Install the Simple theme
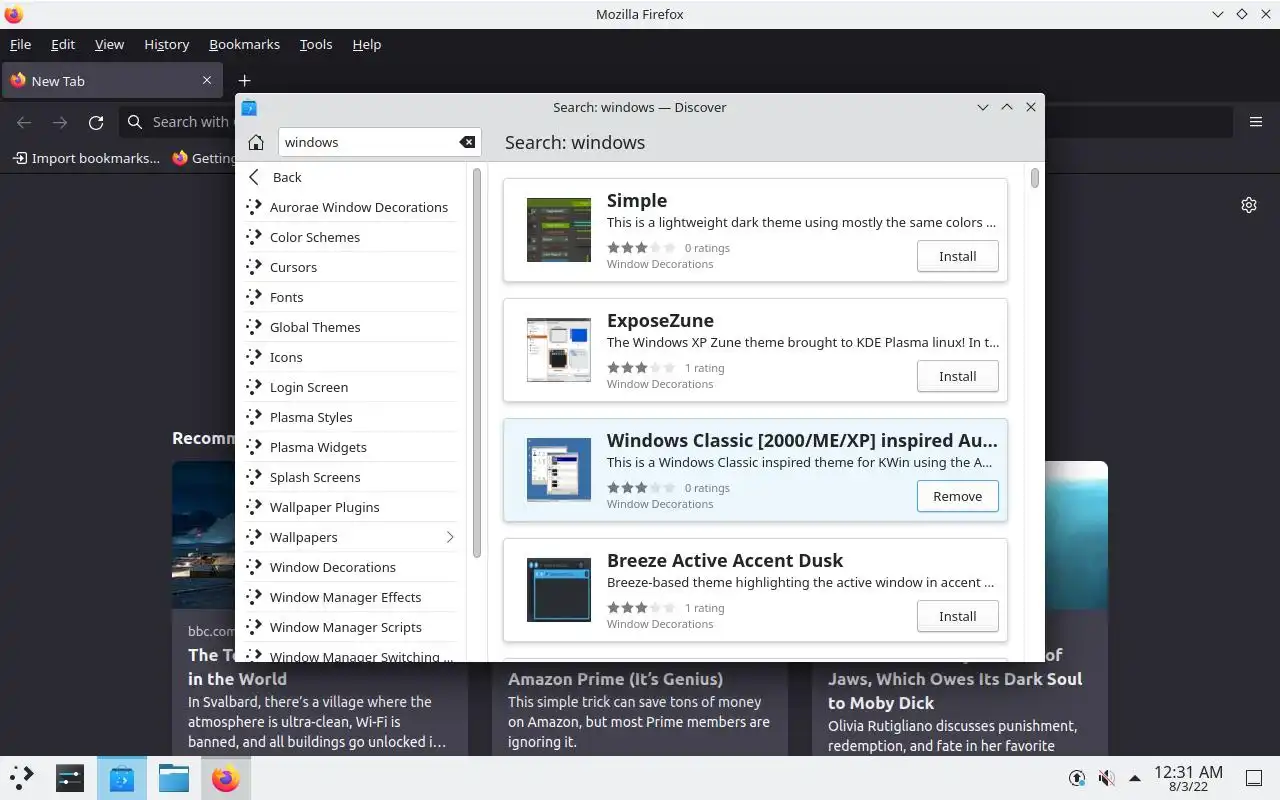The width and height of the screenshot is (1280, 800). coord(957,256)
